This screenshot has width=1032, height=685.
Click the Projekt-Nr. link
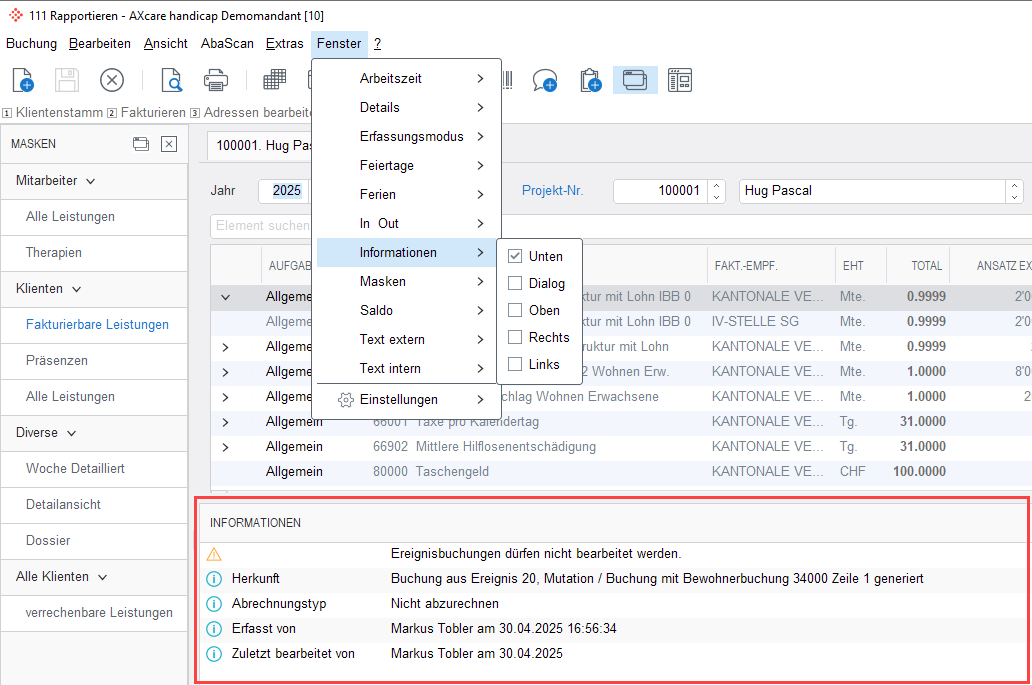coord(552,190)
